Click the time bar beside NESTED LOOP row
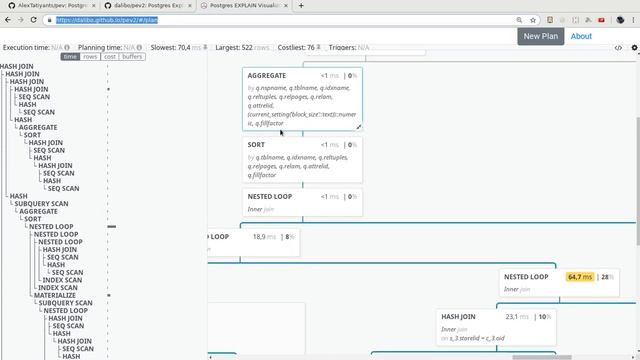 111,227
